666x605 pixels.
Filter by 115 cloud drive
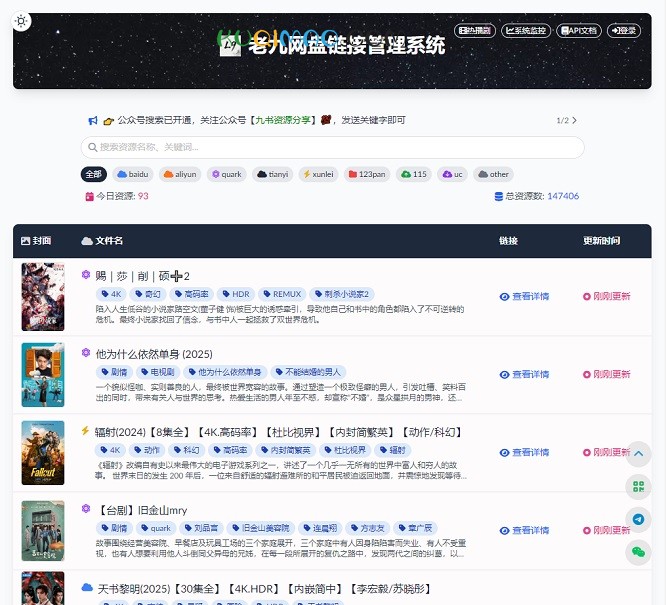point(414,174)
